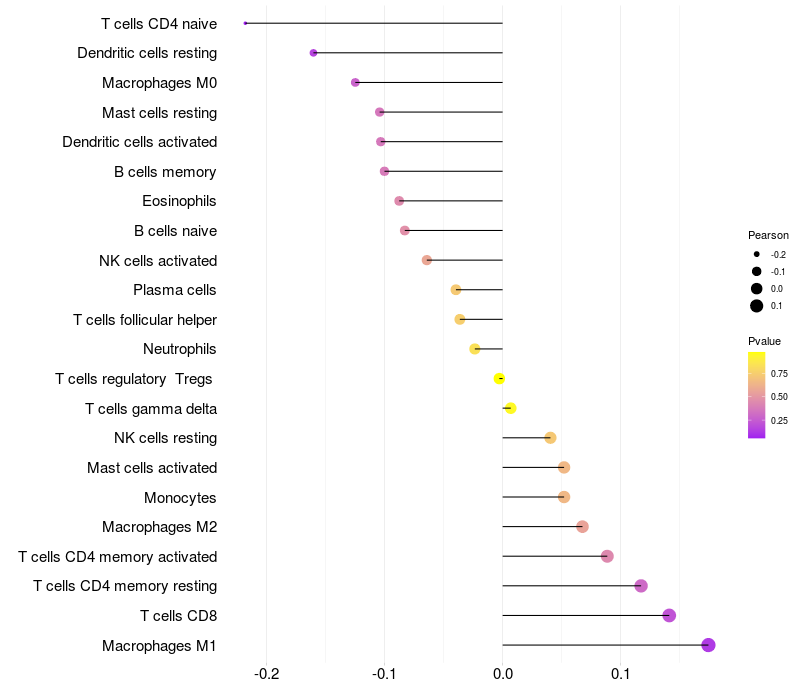Select the Pearson legend 0.0 circle
Screen dimensions: 800x700
pyautogui.click(x=757, y=289)
